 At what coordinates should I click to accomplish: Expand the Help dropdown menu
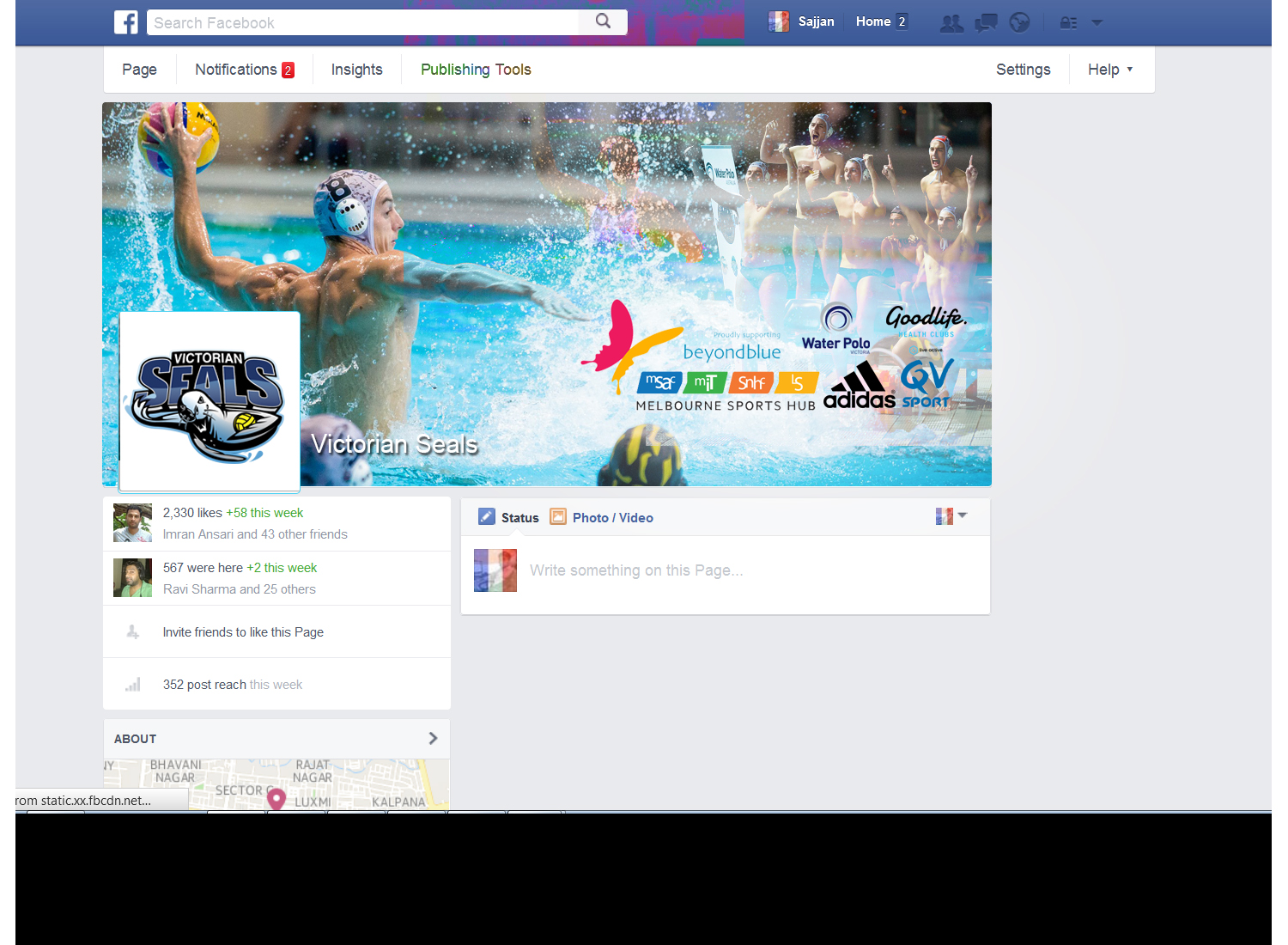(1109, 70)
